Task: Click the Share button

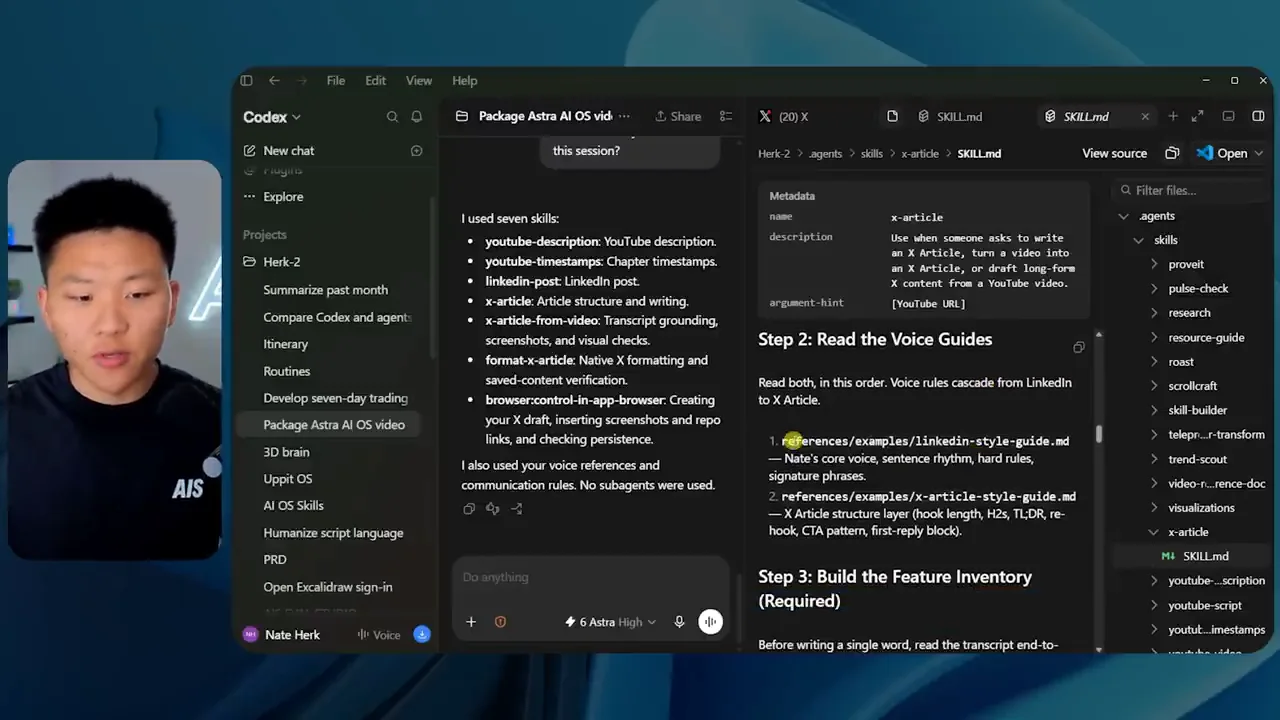Action: point(678,117)
